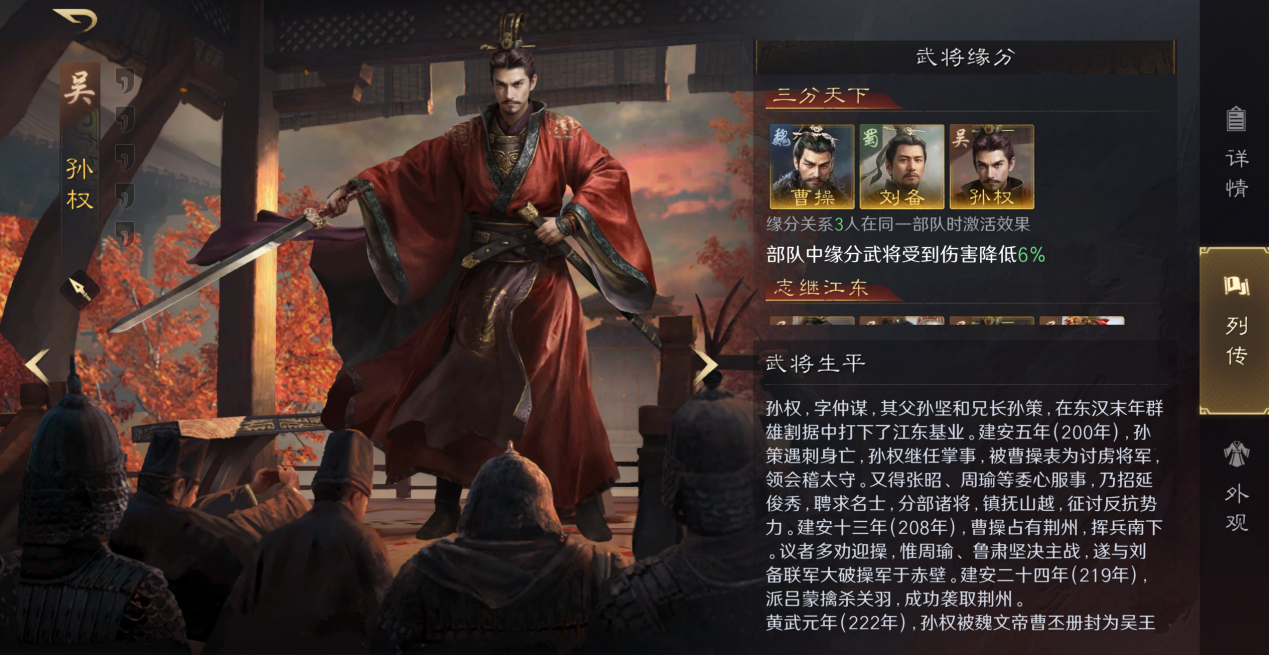Image resolution: width=1269 pixels, height=655 pixels.
Task: Click the bottom star slot beside 孙权
Action: [124, 233]
